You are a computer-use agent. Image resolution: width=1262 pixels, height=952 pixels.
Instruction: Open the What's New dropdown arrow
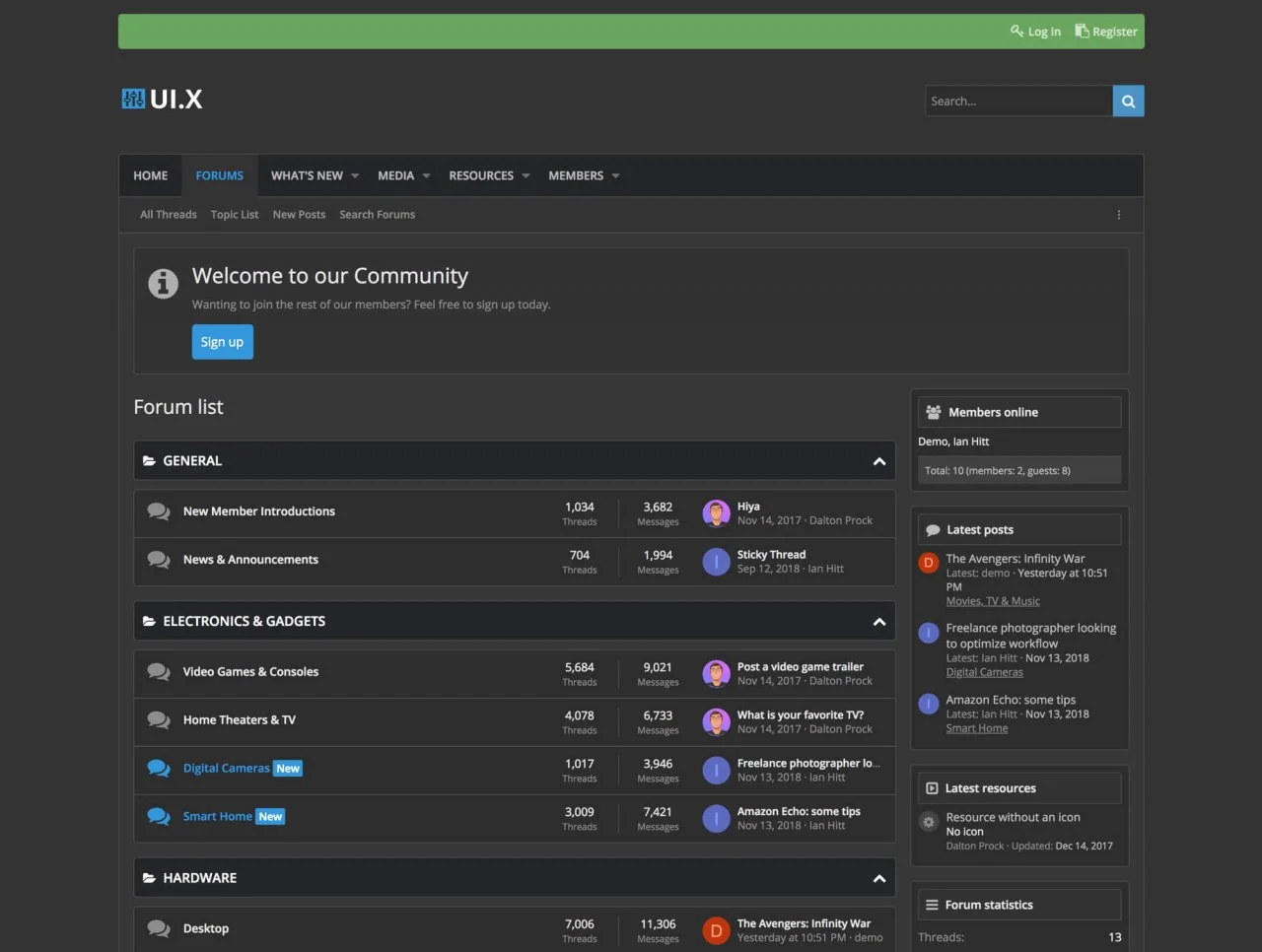click(355, 176)
